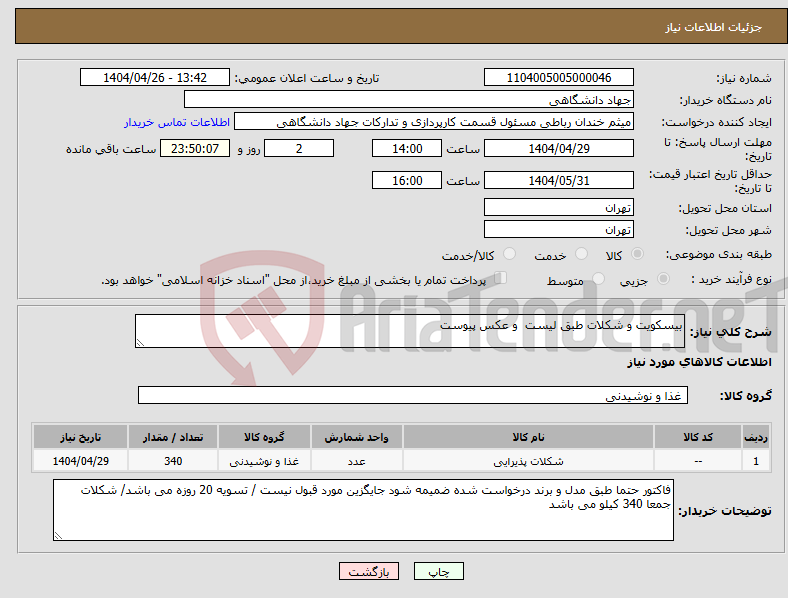The image size is (788, 598).
Task: Click the تاریخ نیاز column header
Action: (80, 437)
